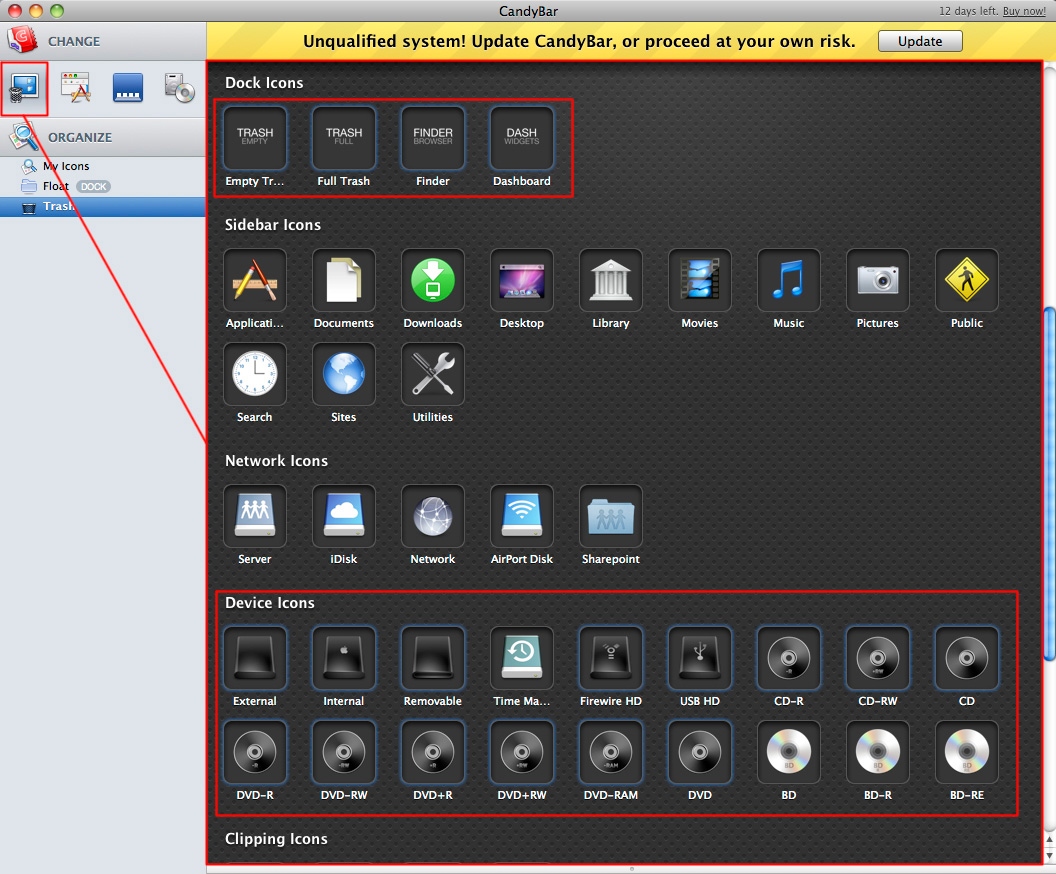The width and height of the screenshot is (1056, 874).
Task: Select the Movies sidebar icon
Action: pos(699,280)
